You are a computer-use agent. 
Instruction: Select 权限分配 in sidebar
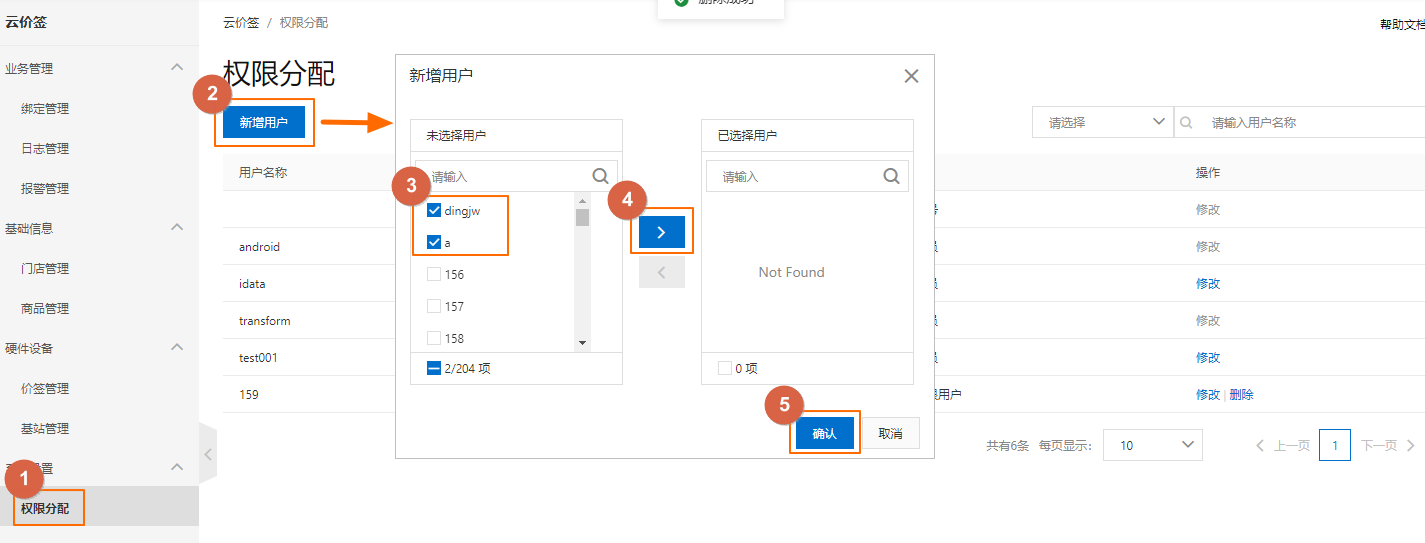45,508
